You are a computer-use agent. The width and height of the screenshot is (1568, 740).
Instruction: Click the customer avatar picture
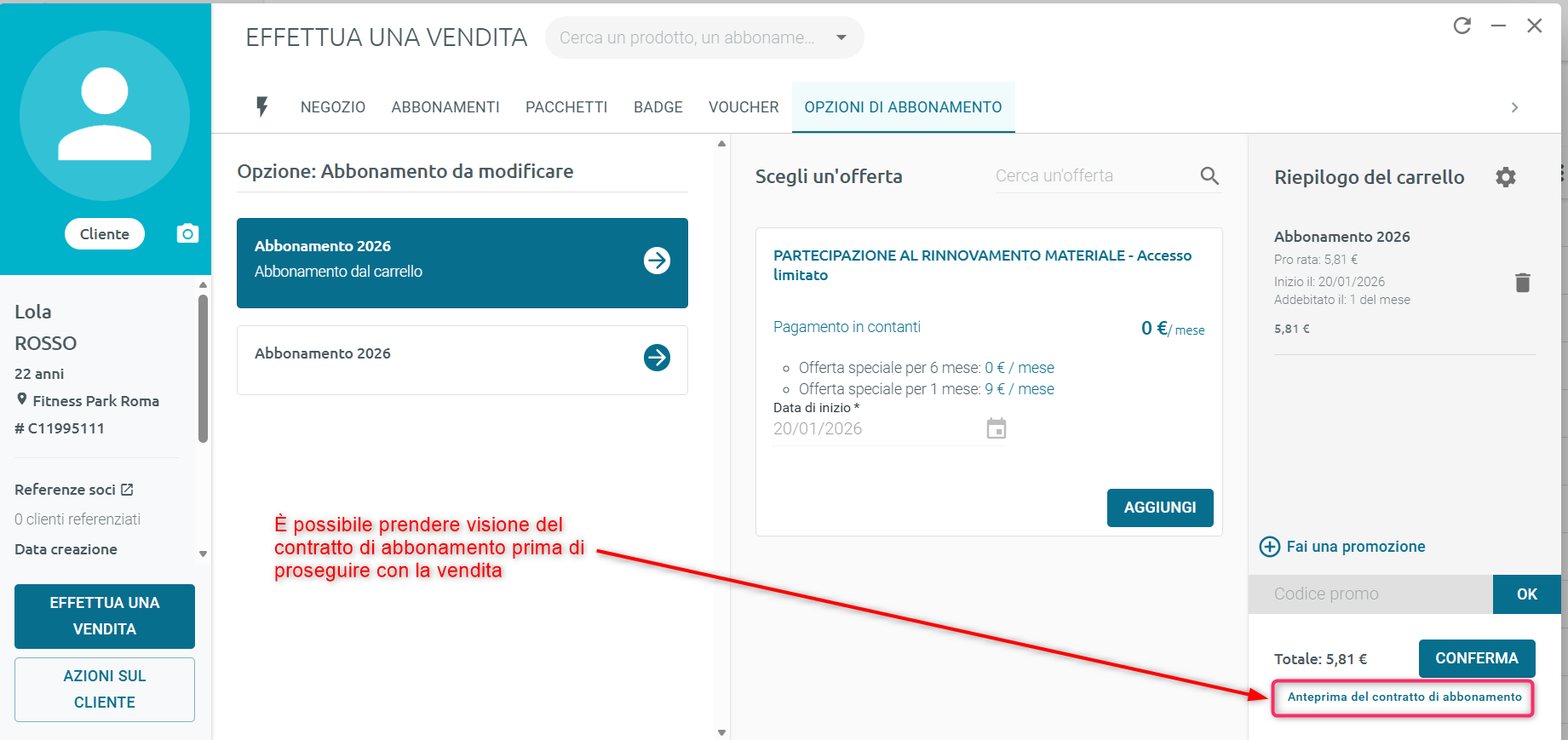tap(105, 116)
